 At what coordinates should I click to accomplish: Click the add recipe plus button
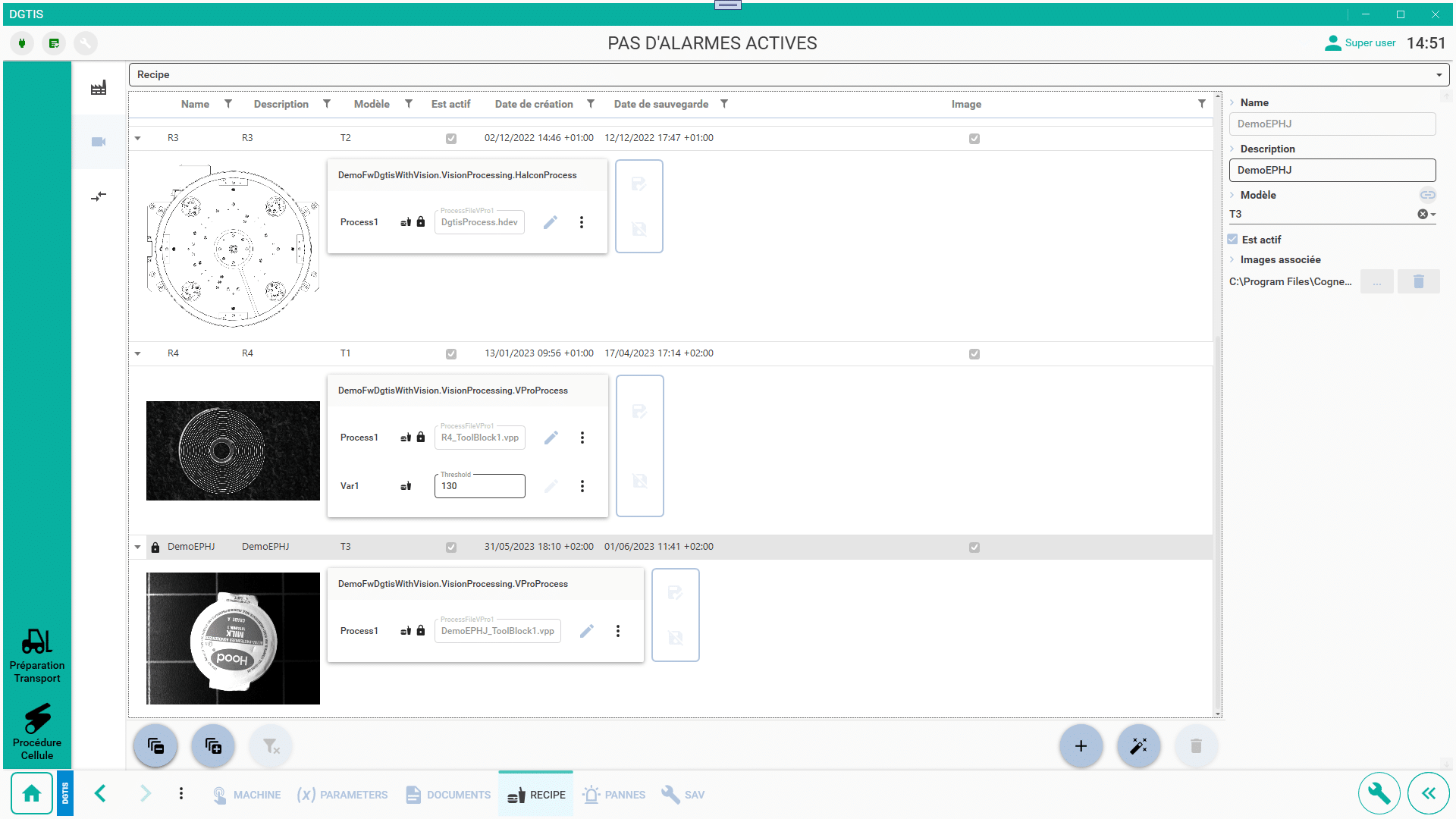[x=1081, y=746]
